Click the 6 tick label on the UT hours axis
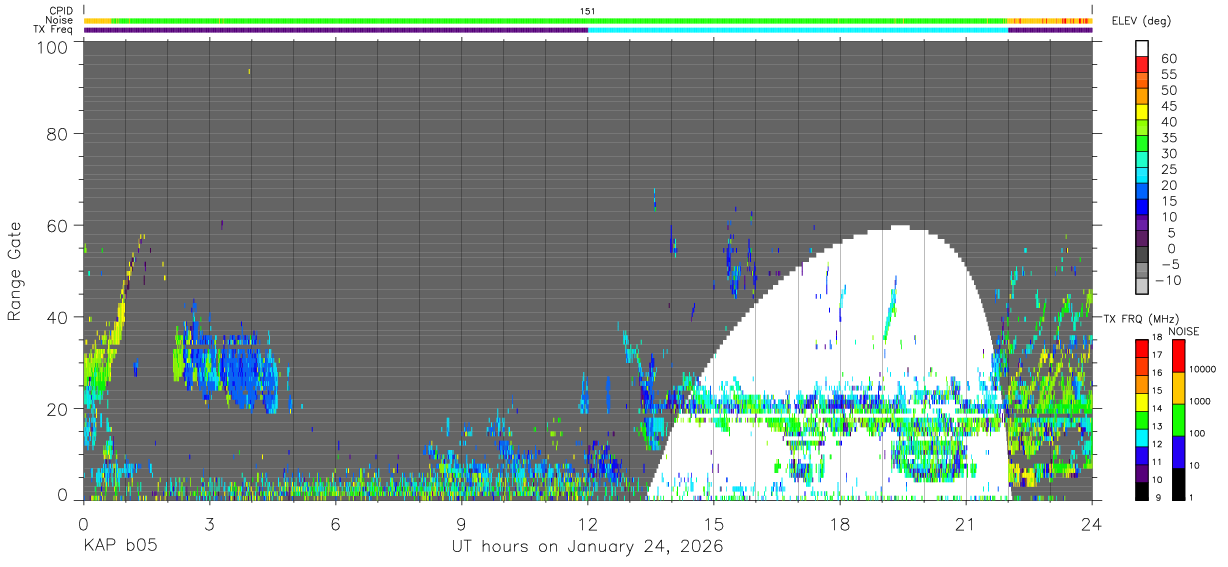The height and width of the screenshot is (567, 1228). [335, 524]
